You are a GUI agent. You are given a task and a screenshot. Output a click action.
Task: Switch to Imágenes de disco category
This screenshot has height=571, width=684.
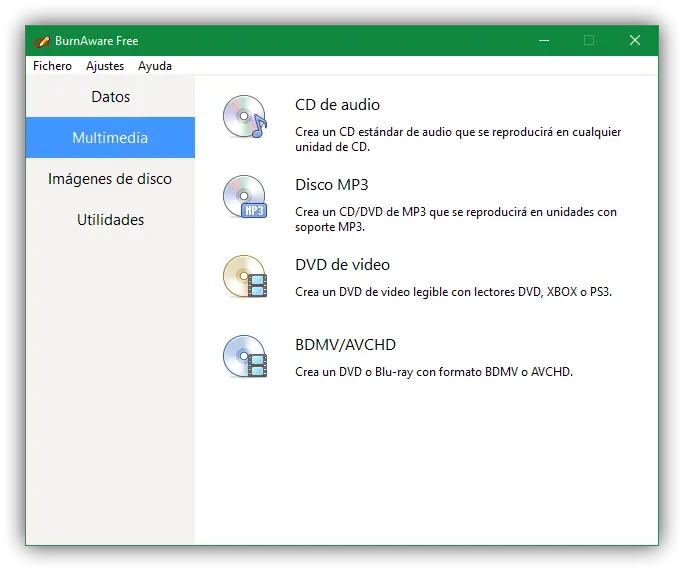110,178
